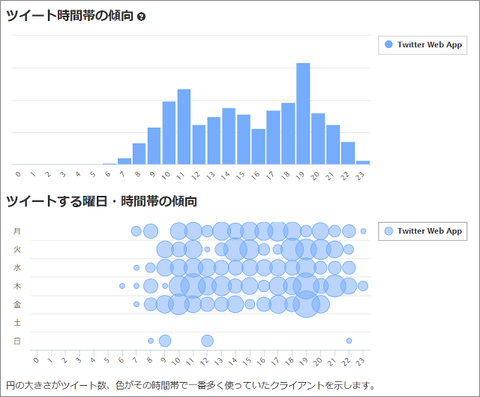Select the small bar for hour 23

[x=363, y=163]
